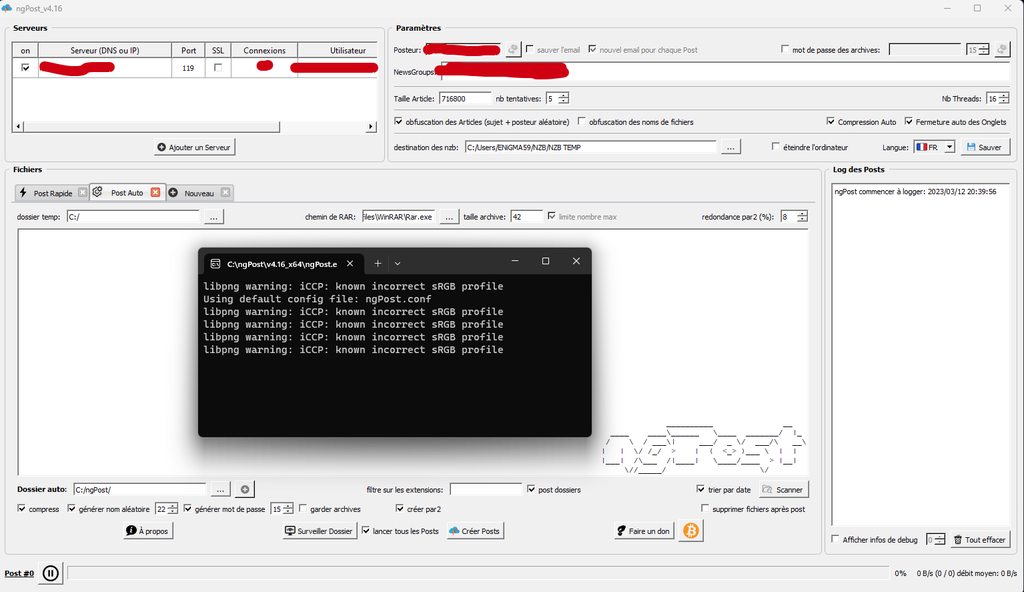The height and width of the screenshot is (592, 1024).
Task: Toggle the SSL checkbox for the server
Action: point(218,67)
